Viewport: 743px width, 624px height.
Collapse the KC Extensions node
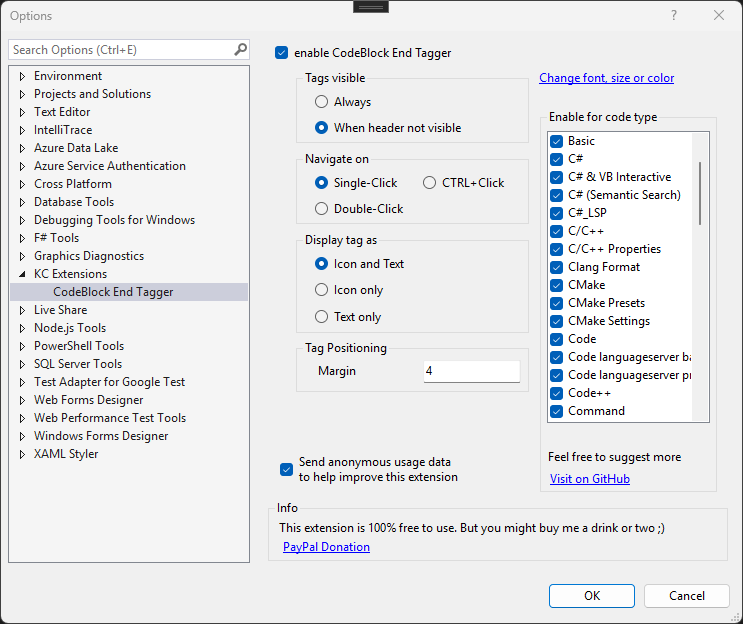click(22, 274)
